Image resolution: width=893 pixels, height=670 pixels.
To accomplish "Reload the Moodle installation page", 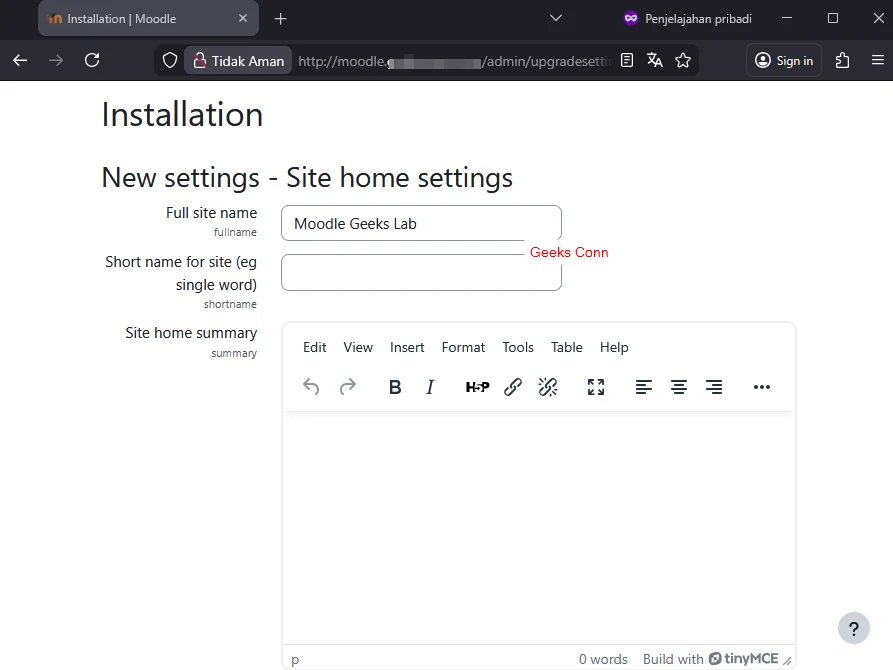I will click(92, 60).
